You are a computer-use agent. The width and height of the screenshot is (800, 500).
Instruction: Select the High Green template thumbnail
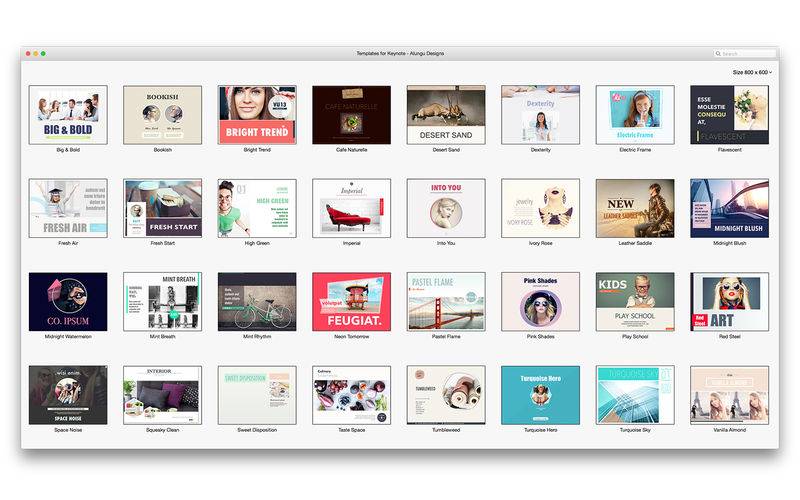[257, 208]
